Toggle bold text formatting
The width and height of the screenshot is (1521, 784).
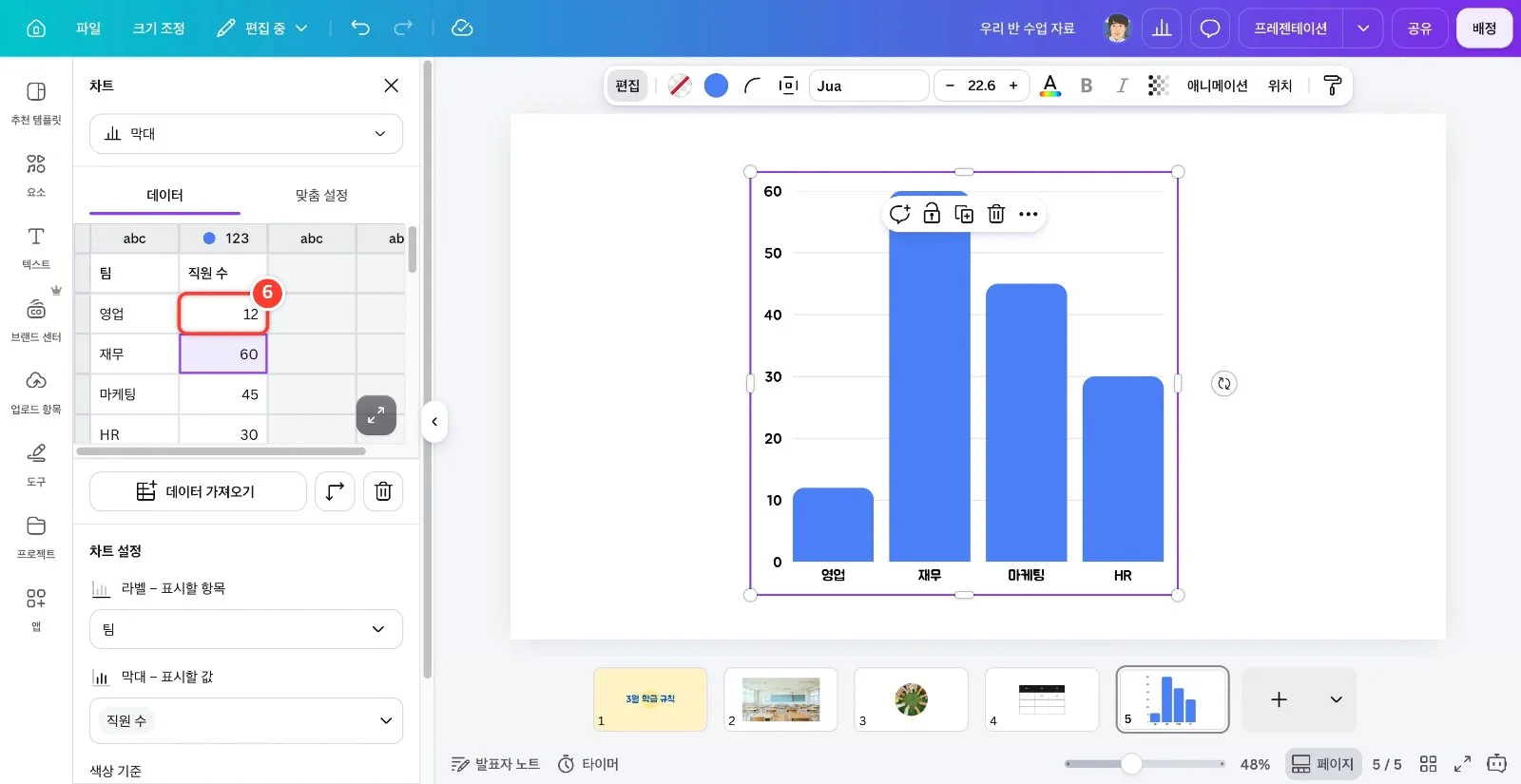click(1086, 86)
